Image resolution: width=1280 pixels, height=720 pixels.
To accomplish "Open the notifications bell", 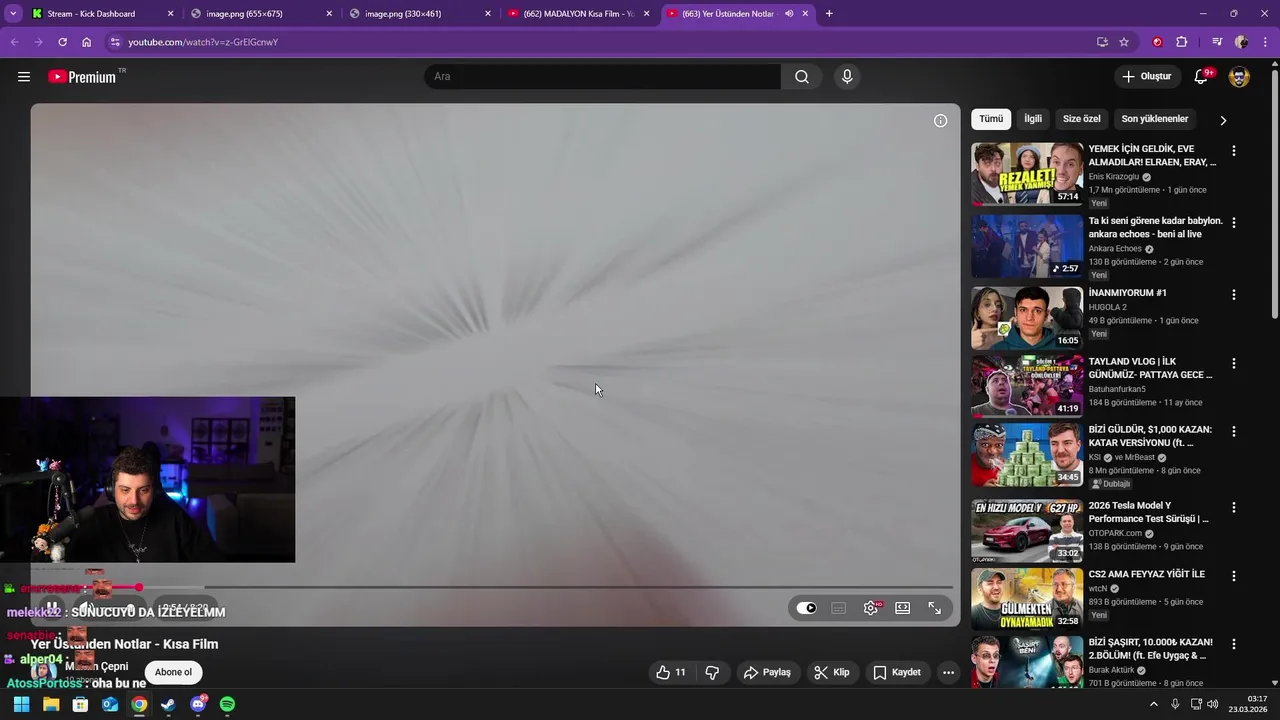I will click(1201, 77).
